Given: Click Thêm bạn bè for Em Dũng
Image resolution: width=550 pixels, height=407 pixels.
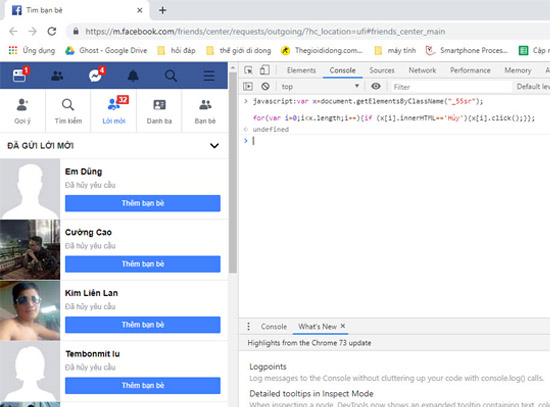Looking at the screenshot, I should pos(143,203).
